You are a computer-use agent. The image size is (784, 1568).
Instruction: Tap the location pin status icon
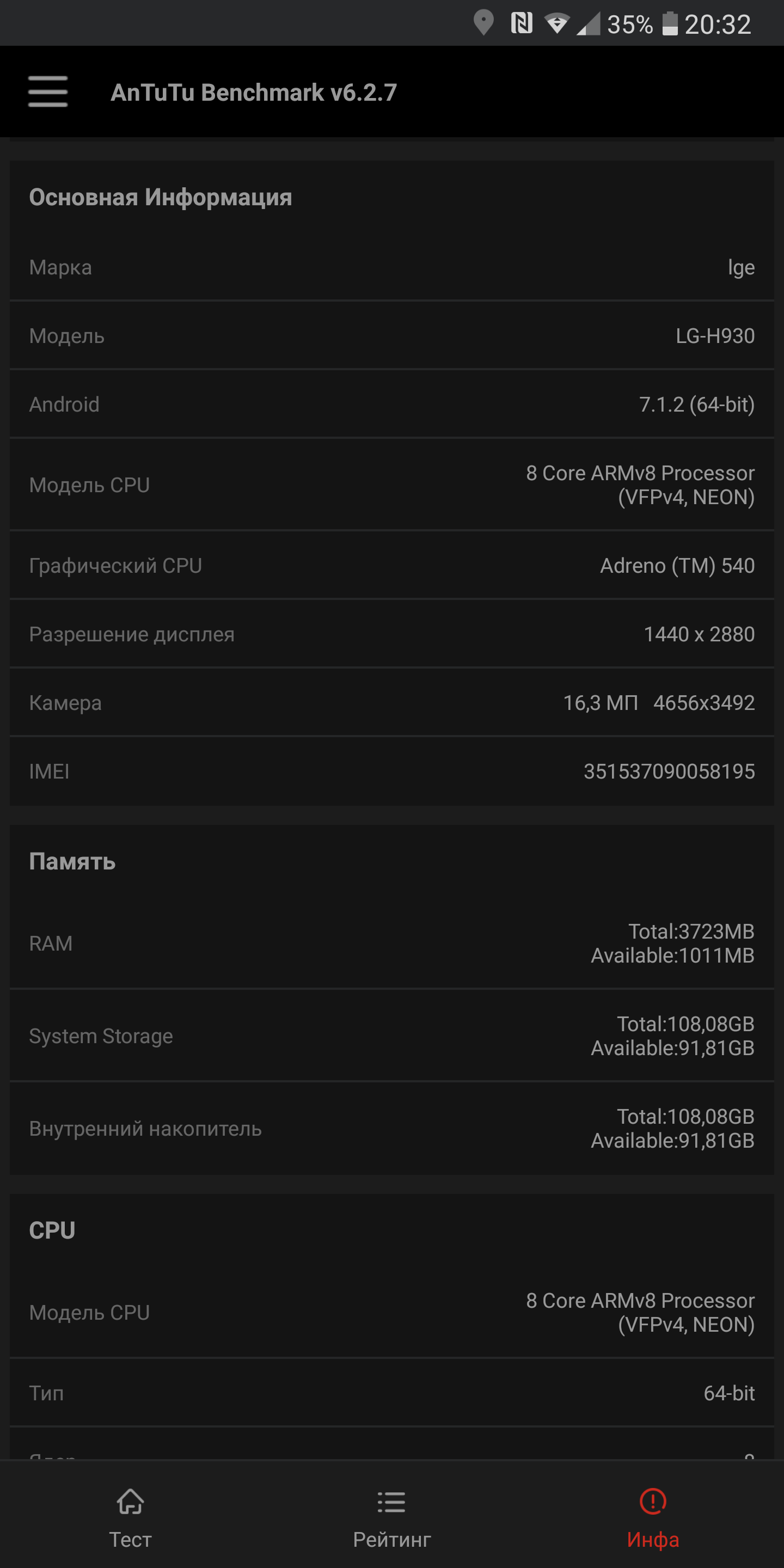click(483, 23)
